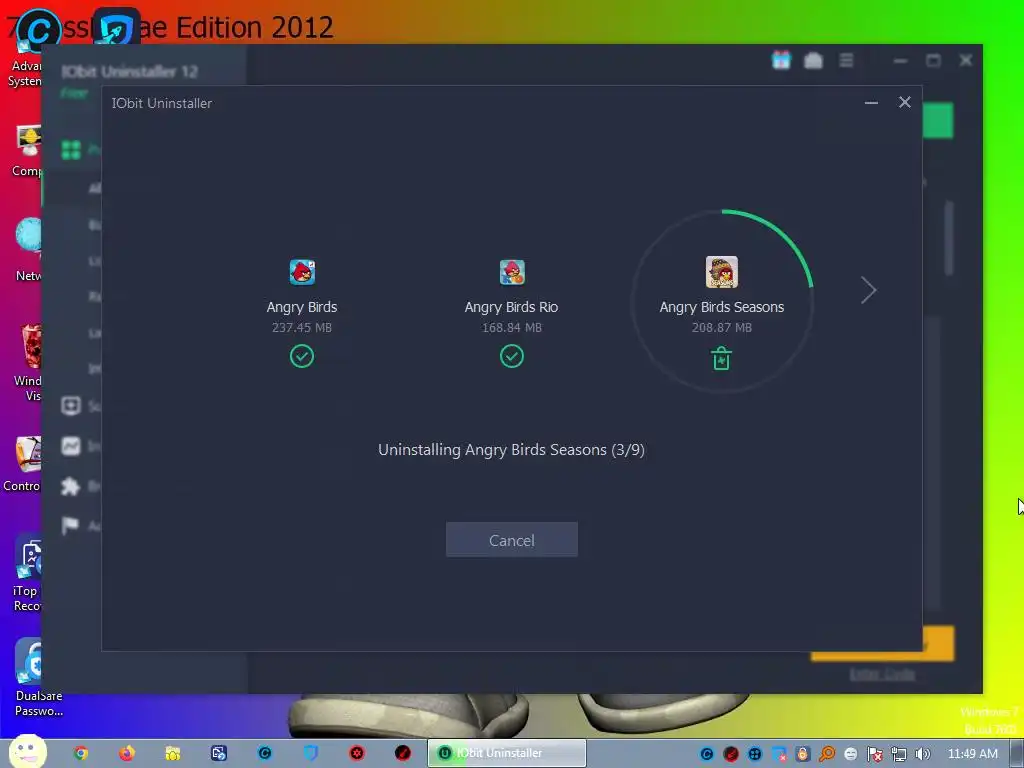Click the network icon in system tray

(x=899, y=754)
